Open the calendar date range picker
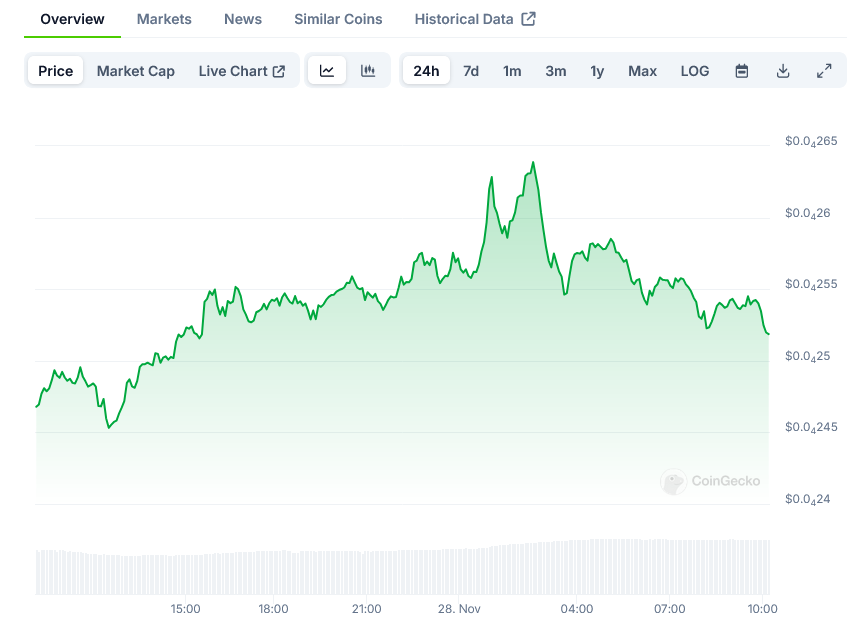 click(x=742, y=71)
